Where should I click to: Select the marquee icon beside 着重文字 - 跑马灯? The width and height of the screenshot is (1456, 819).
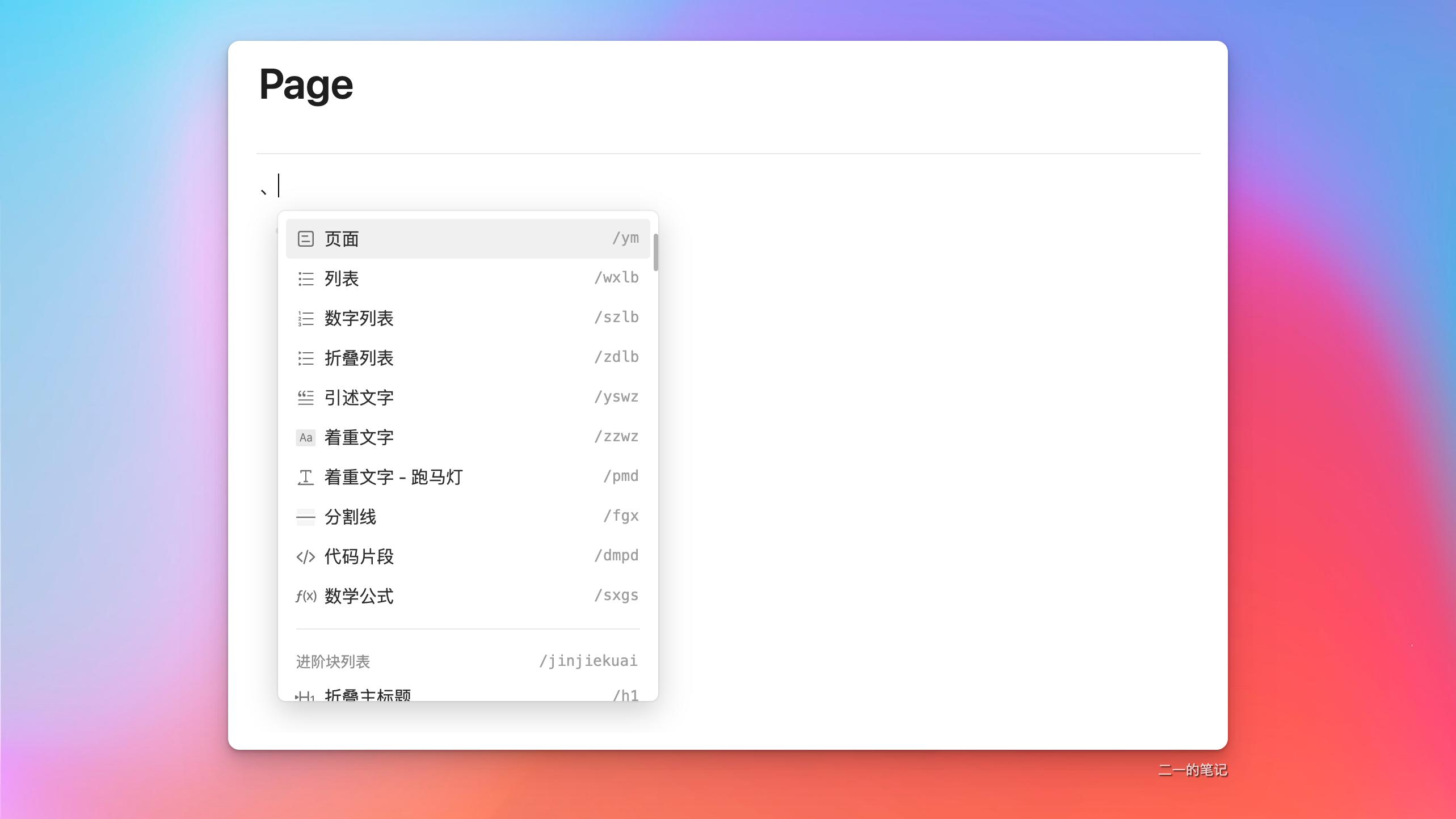tap(306, 477)
